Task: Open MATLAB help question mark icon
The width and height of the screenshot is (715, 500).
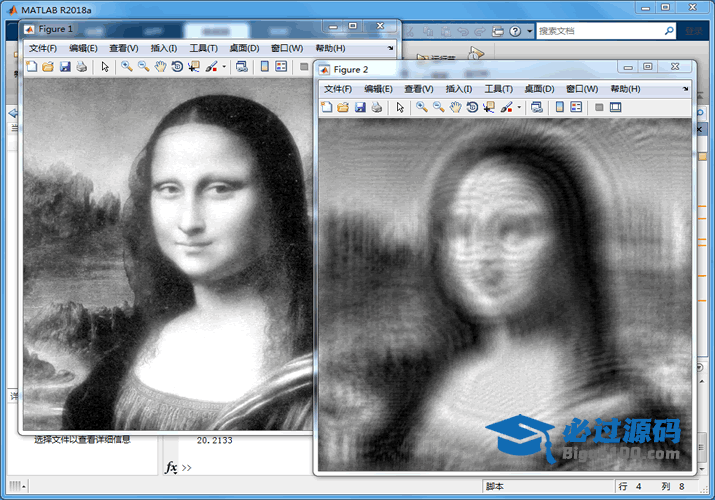Action: click(x=515, y=31)
